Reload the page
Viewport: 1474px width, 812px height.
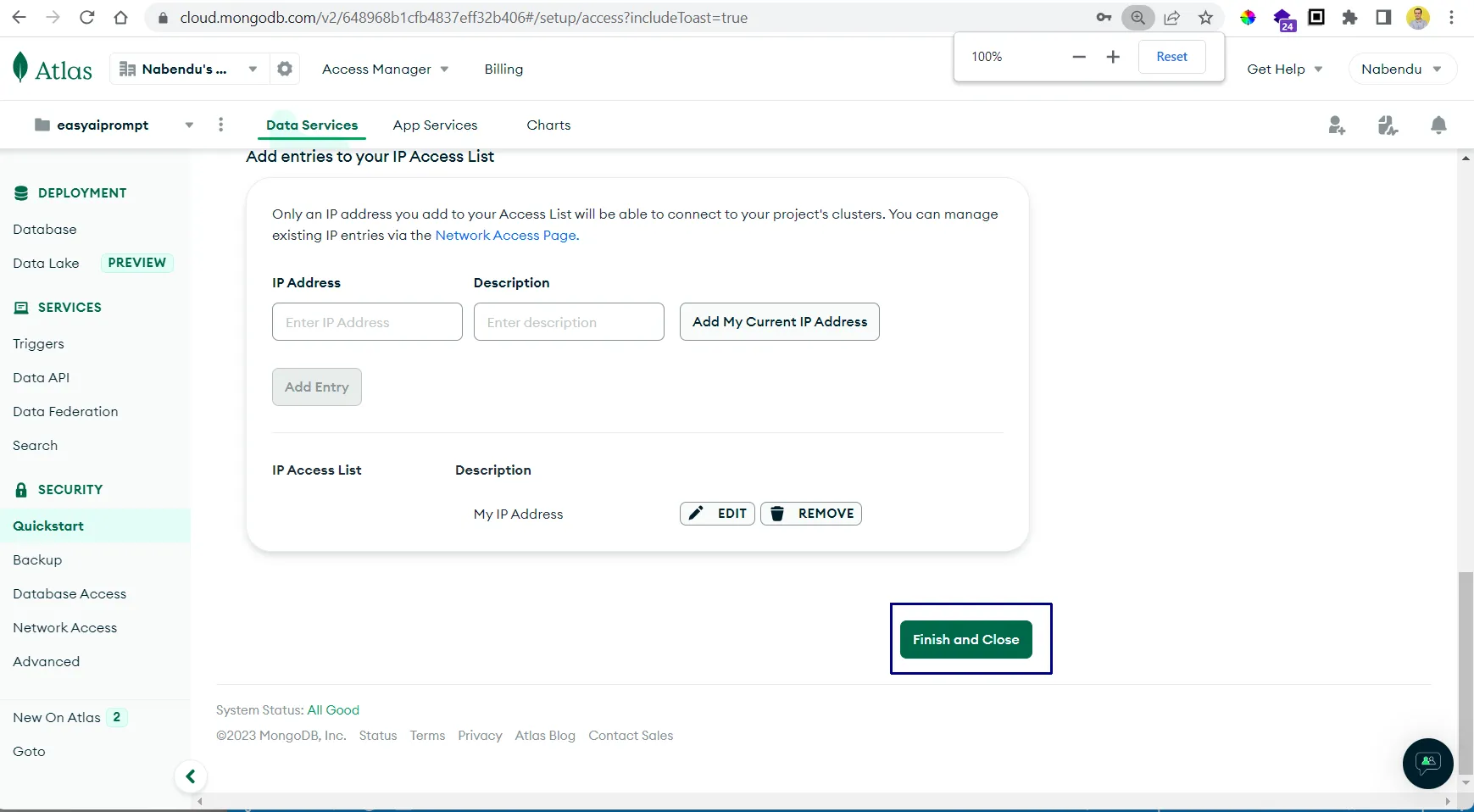coord(86,17)
